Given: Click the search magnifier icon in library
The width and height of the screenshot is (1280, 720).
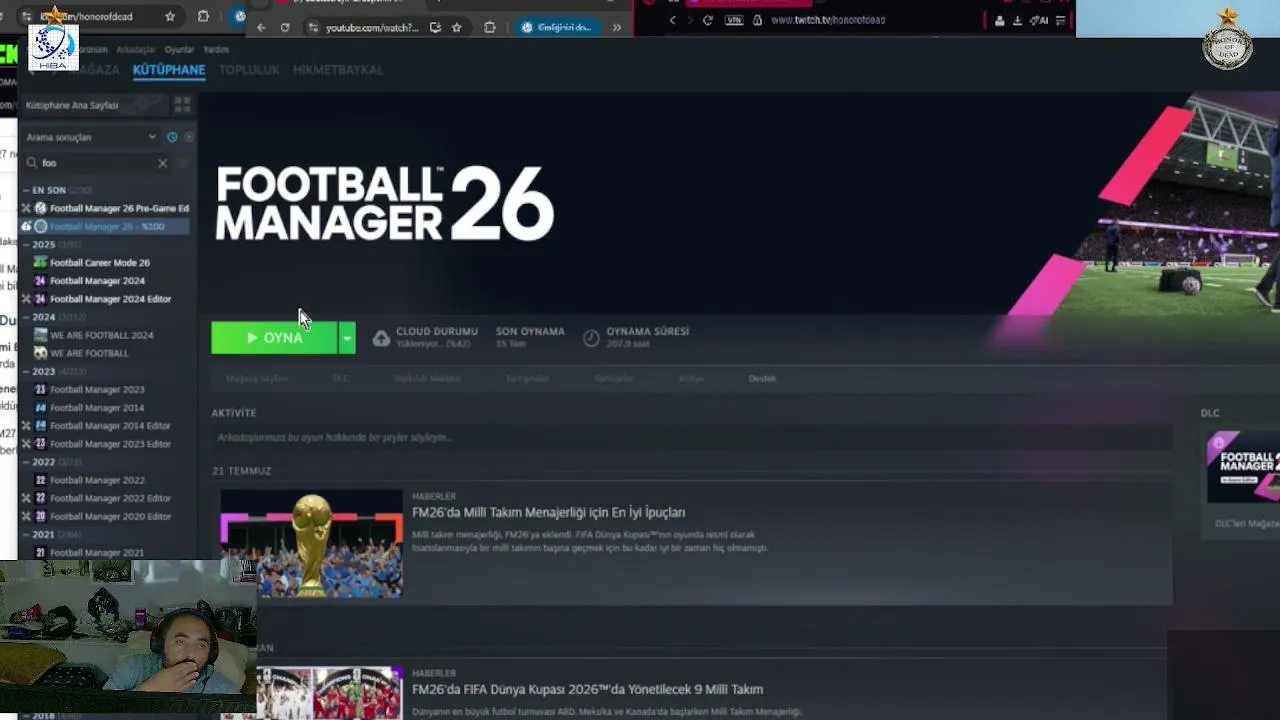Looking at the screenshot, I should click(x=32, y=163).
